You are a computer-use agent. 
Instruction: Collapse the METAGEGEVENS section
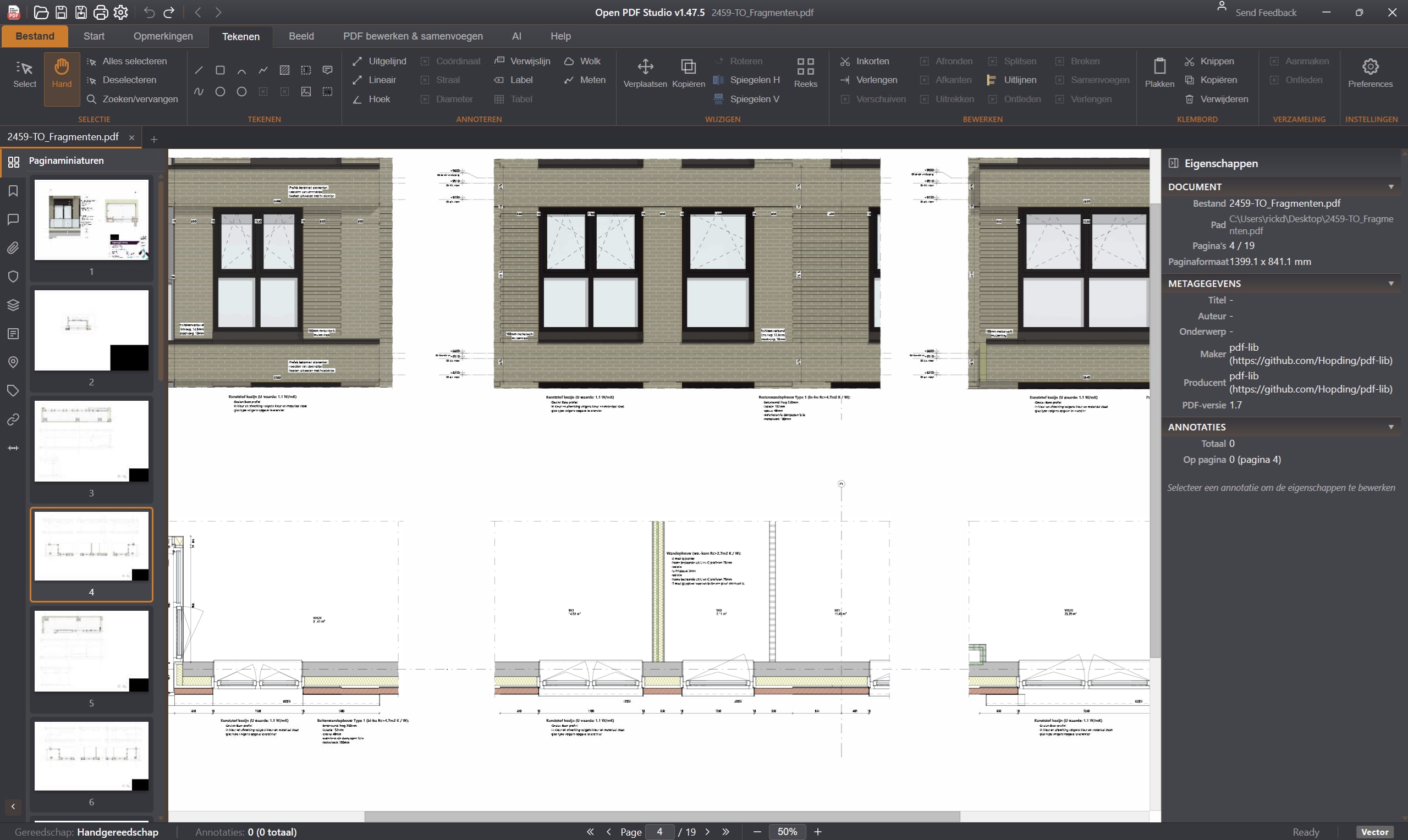[x=1390, y=283]
